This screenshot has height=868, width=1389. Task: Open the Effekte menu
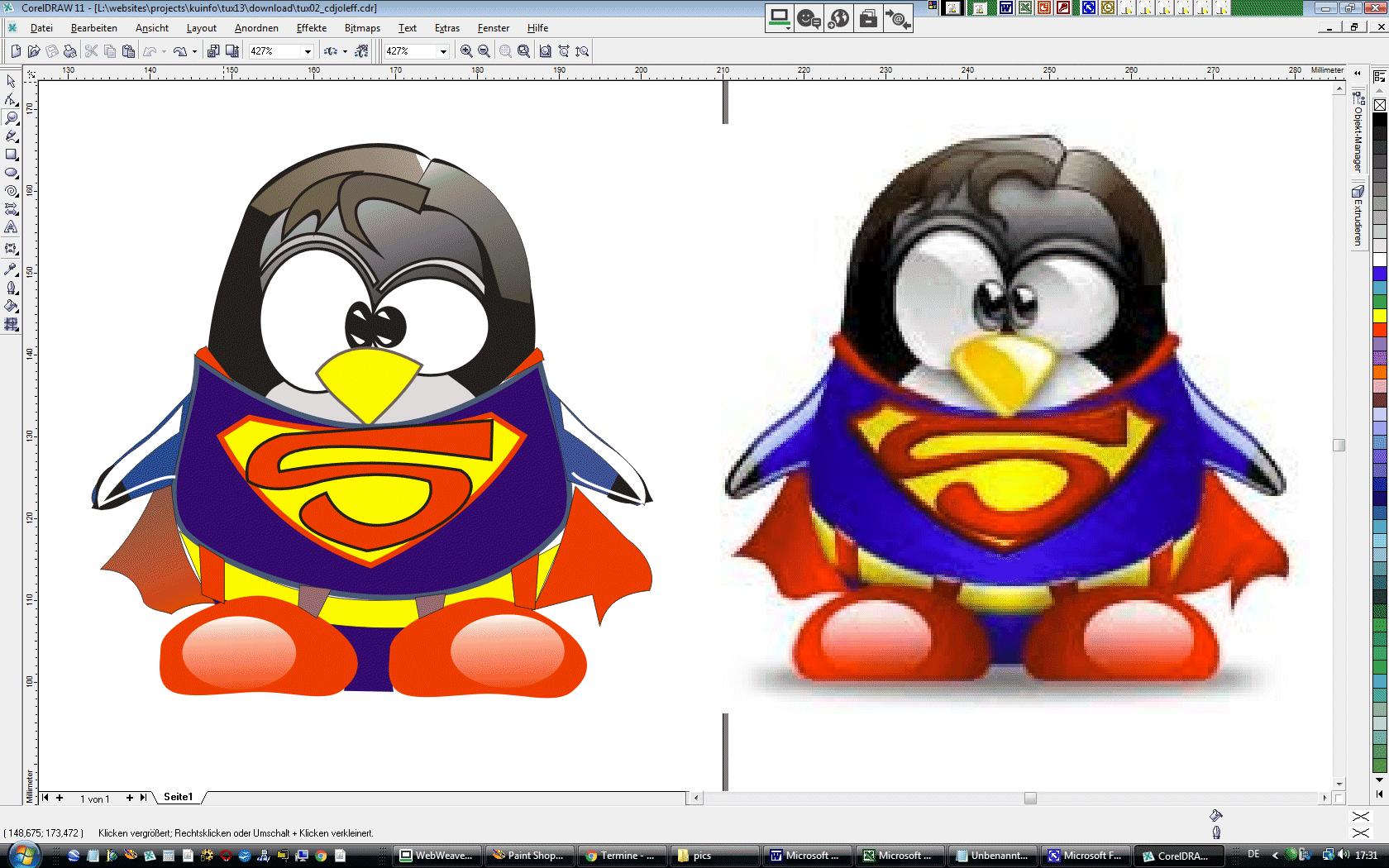pyautogui.click(x=311, y=28)
